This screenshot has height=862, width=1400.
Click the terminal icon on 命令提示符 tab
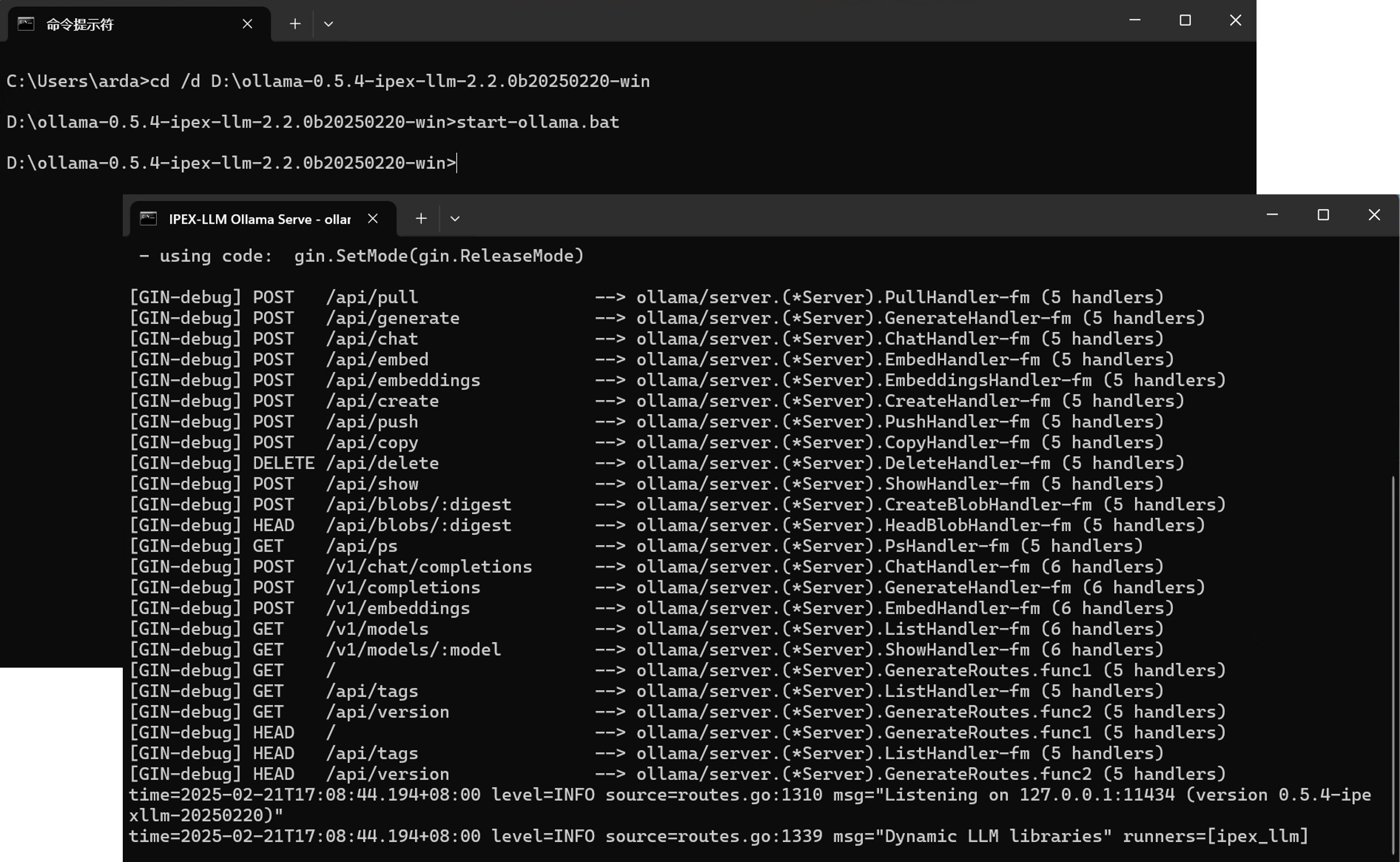coord(26,24)
